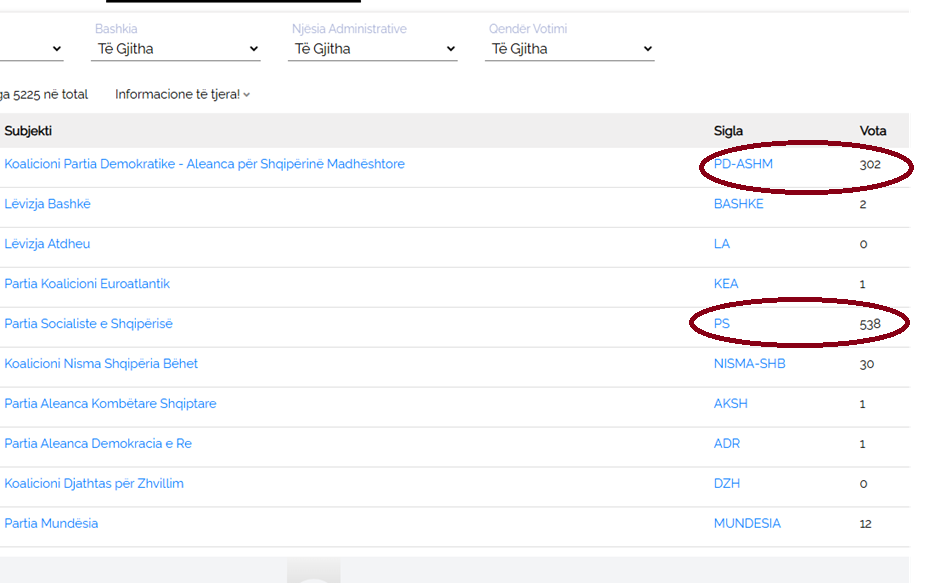This screenshot has height=583, width=935.
Task: Open Partia Aleanca Demokracia e Re link
Action: coord(98,444)
